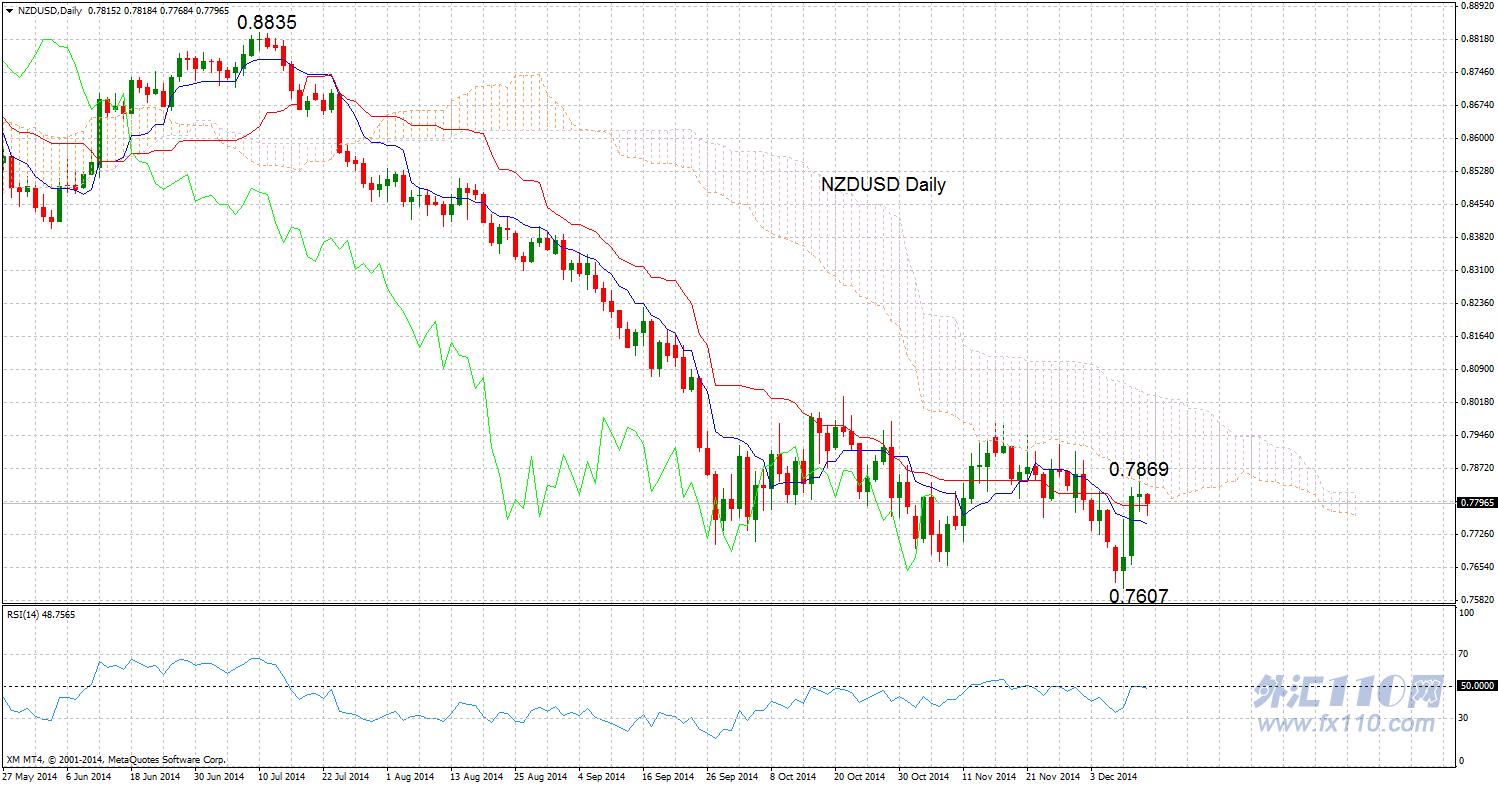Click the RSI 30 level on indicator scale

[1465, 717]
